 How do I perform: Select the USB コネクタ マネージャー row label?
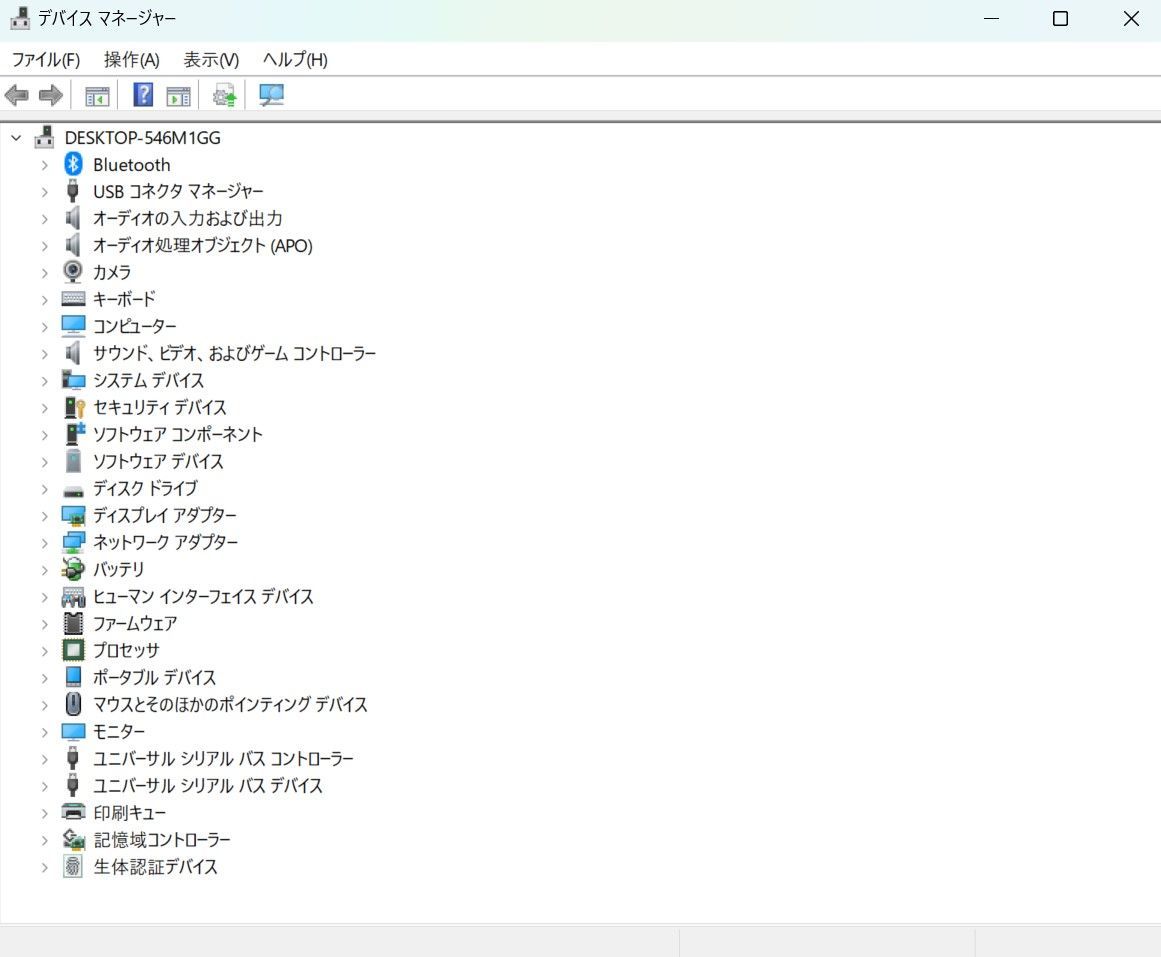(178, 191)
